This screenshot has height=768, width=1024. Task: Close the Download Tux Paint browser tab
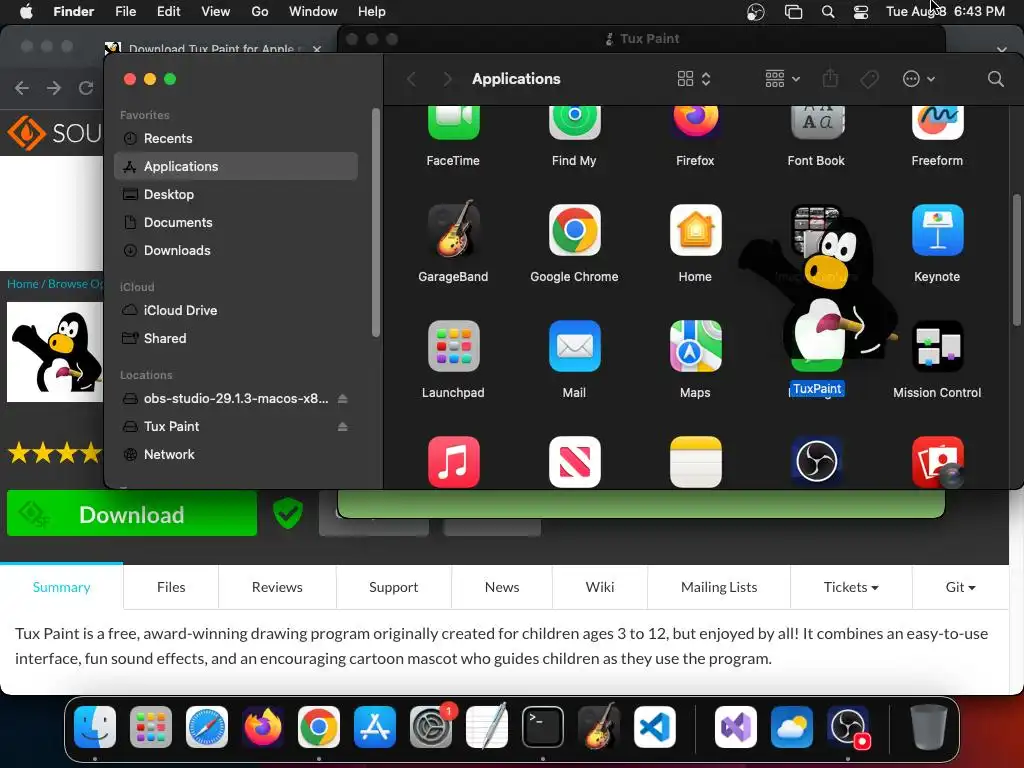point(317,49)
